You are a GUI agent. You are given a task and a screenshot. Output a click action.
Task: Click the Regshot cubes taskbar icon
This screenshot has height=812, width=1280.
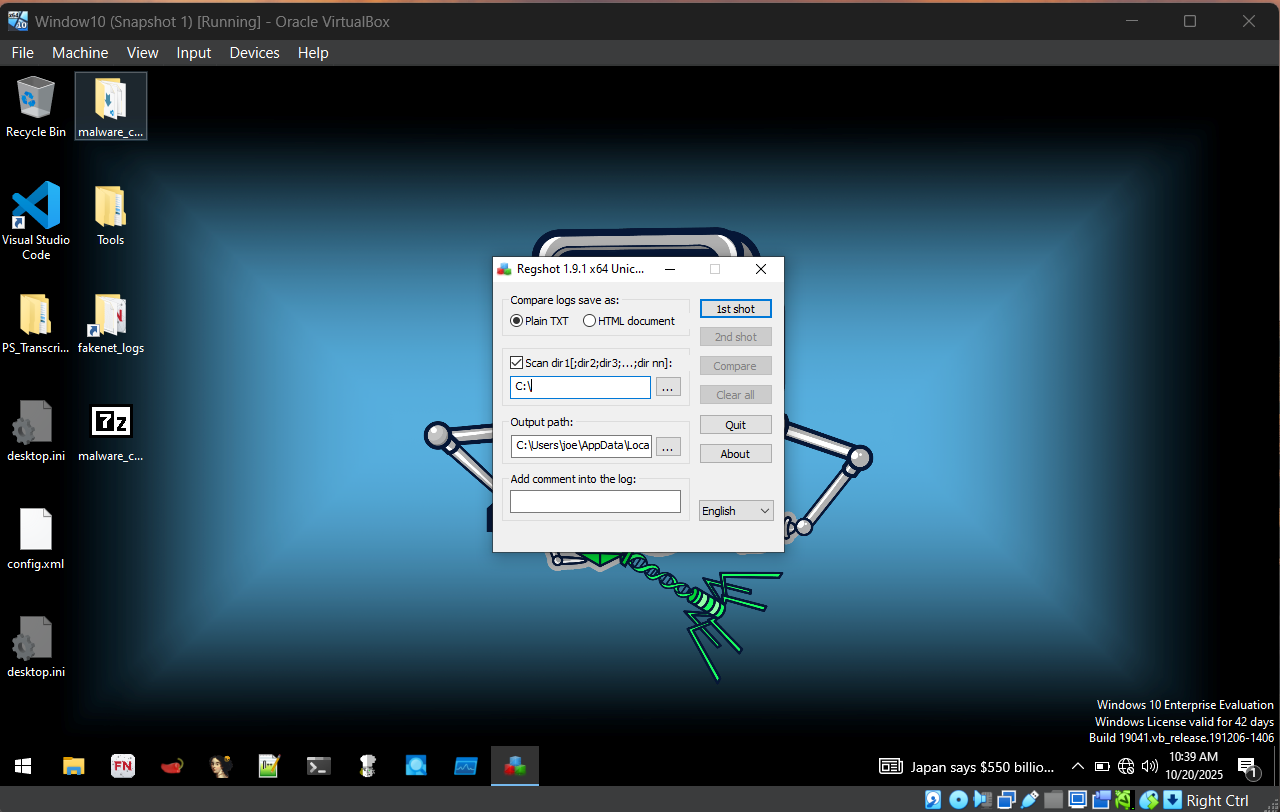[x=515, y=766]
